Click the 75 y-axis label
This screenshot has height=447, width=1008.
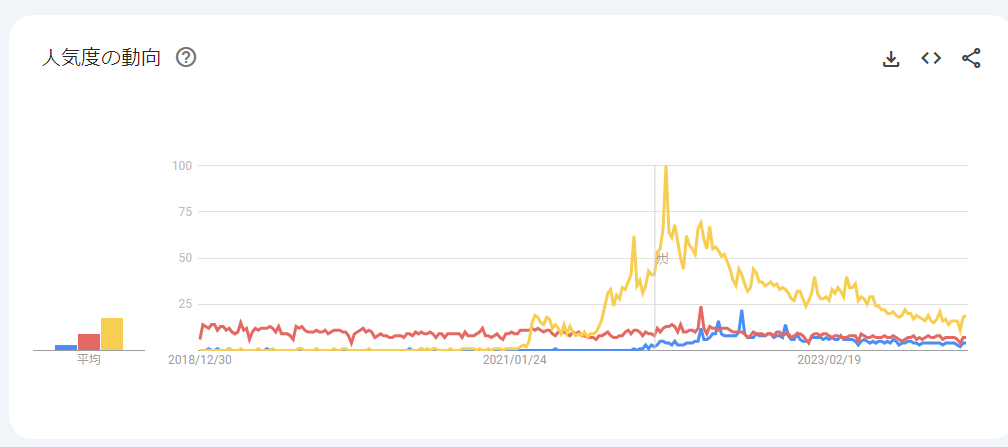[x=185, y=211]
